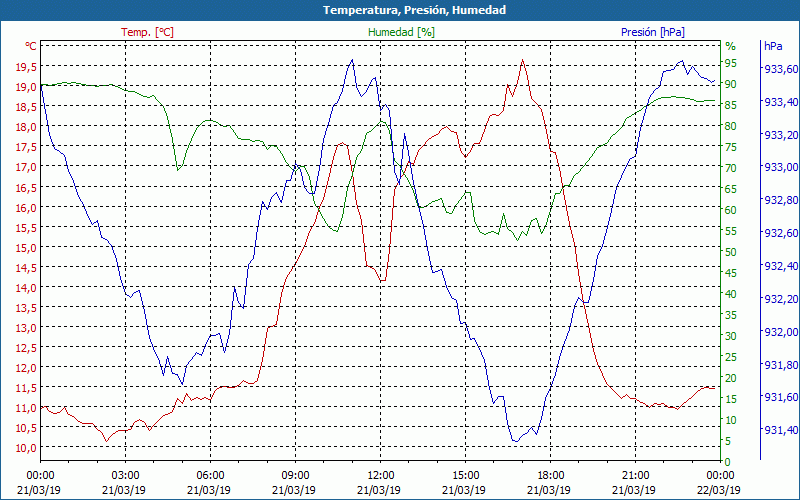Click the '°C' unit label on the temperature axis
The width and height of the screenshot is (800, 500).
tap(31, 46)
